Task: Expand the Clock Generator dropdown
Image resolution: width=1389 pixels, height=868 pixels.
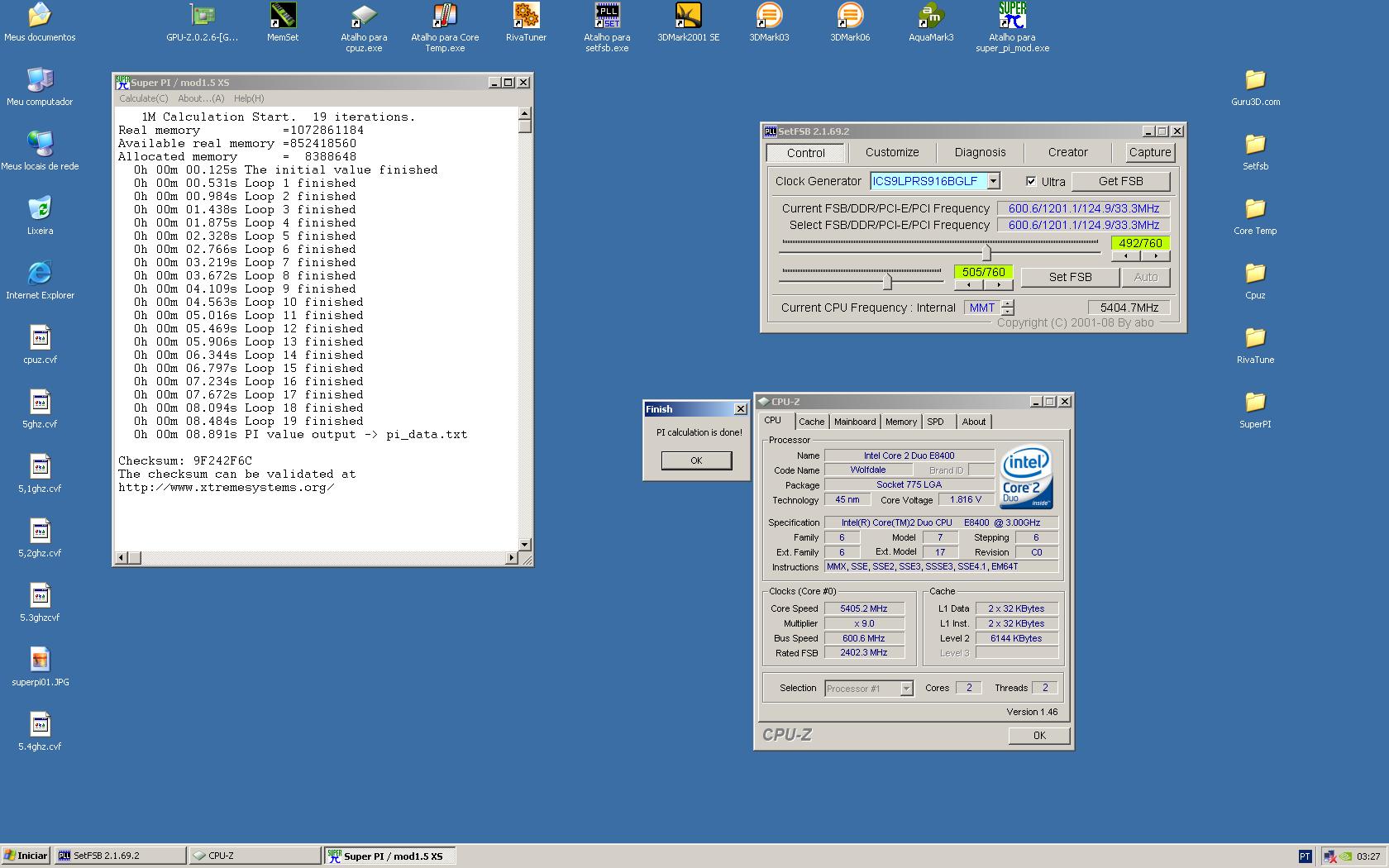Action: 994,181
